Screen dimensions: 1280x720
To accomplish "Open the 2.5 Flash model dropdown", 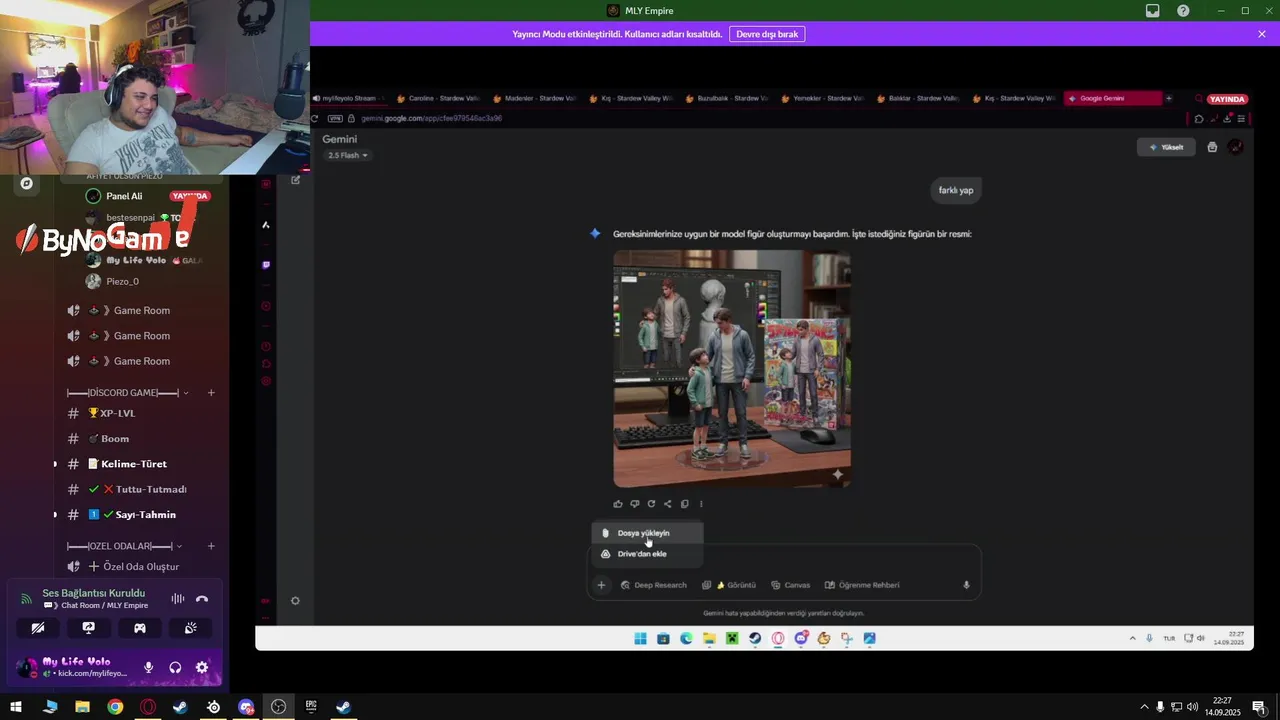I will (348, 155).
